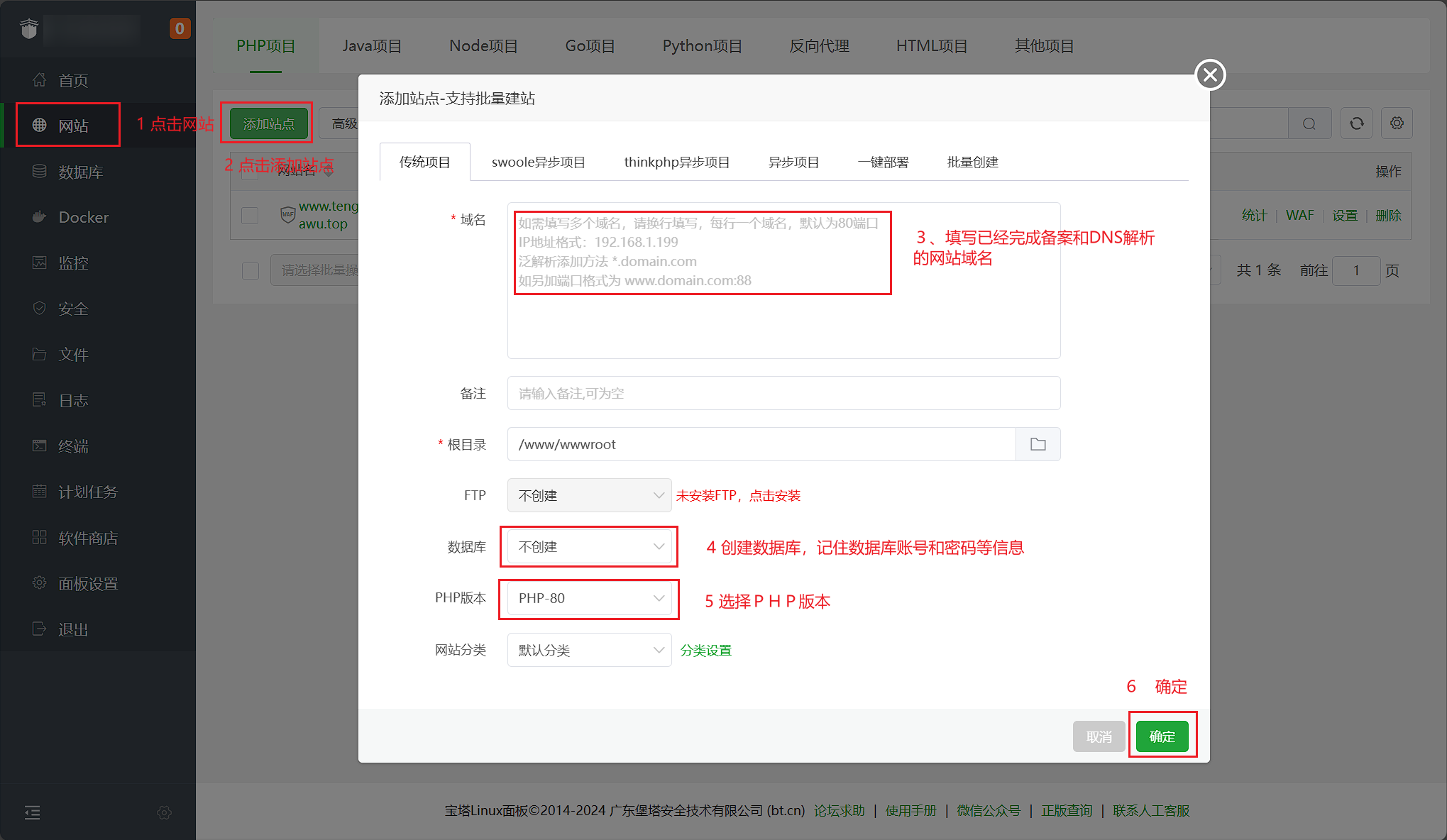Image resolution: width=1447 pixels, height=840 pixels.
Task: Open settings gear icon at top right
Action: tap(1397, 123)
